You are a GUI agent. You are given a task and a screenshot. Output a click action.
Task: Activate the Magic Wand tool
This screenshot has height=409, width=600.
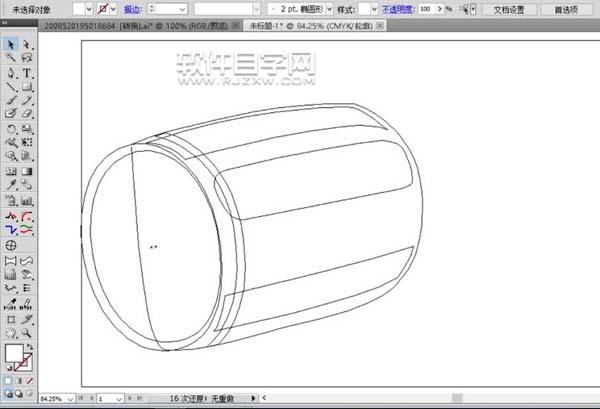point(11,59)
